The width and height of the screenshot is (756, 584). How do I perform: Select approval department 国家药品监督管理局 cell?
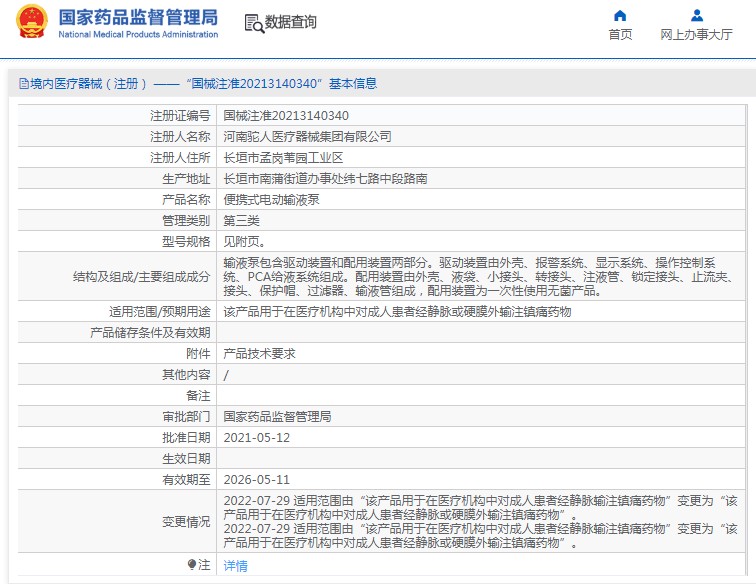277,417
